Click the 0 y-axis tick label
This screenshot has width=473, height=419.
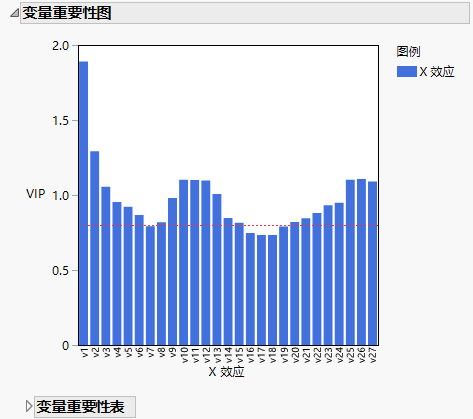tap(65, 346)
